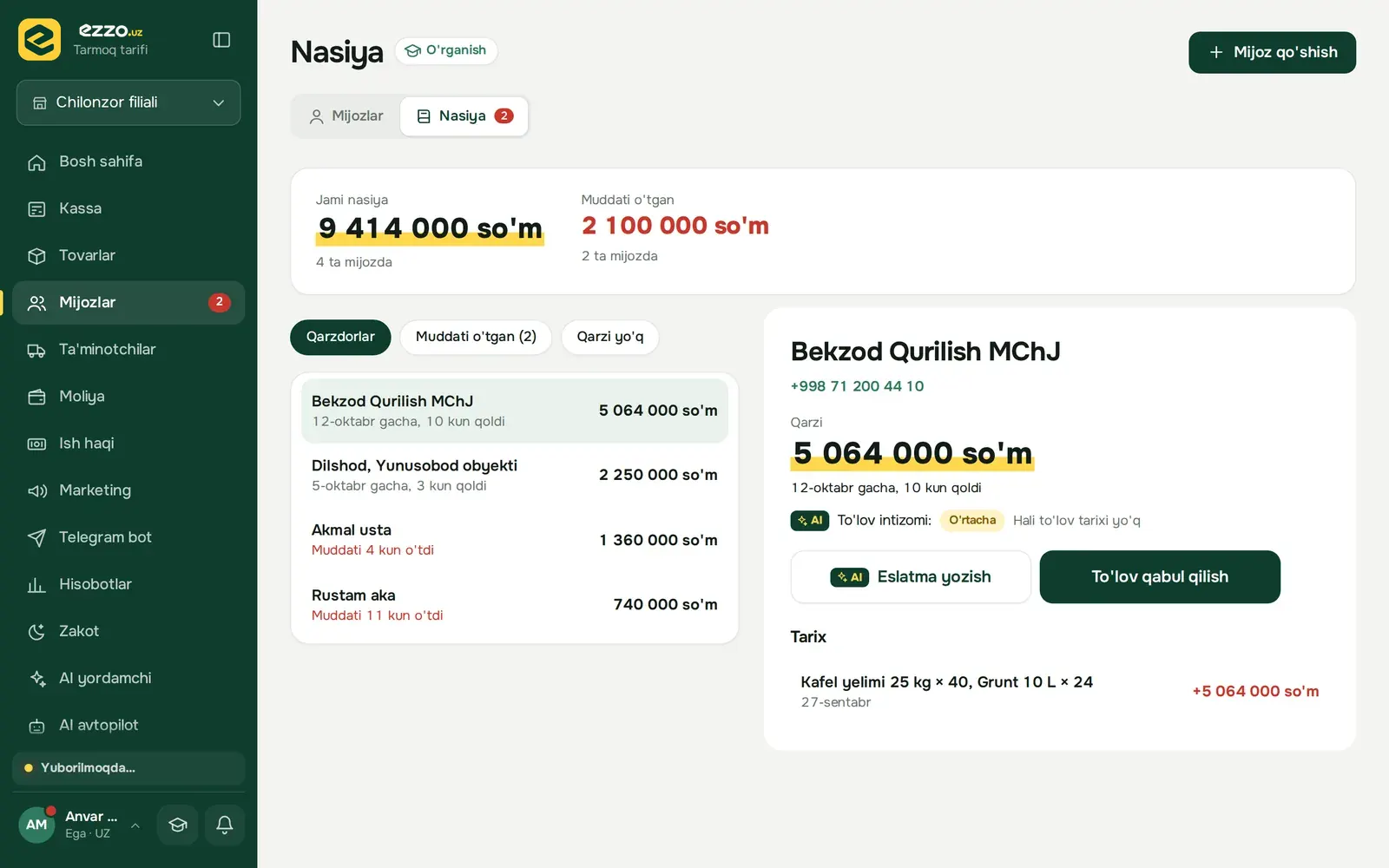This screenshot has height=868, width=1389.
Task: Open learning cap icon in sidebar footer
Action: click(x=178, y=825)
